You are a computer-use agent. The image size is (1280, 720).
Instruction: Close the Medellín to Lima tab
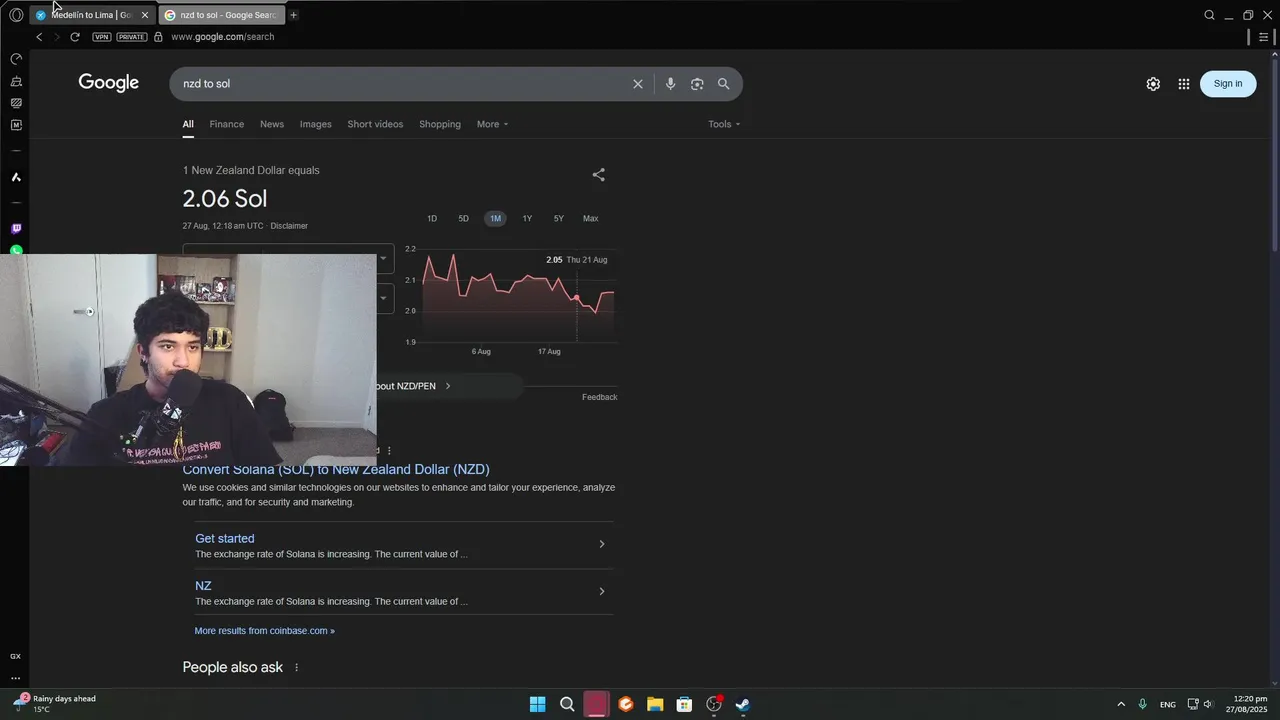(144, 15)
